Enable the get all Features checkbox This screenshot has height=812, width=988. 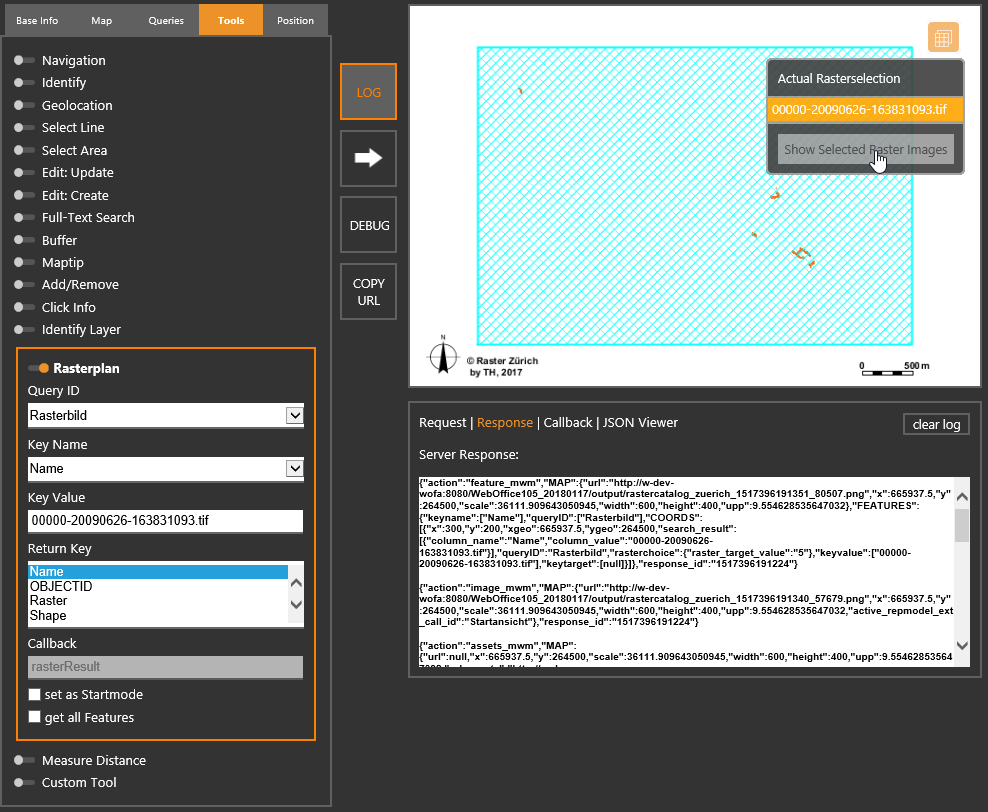click(34, 717)
